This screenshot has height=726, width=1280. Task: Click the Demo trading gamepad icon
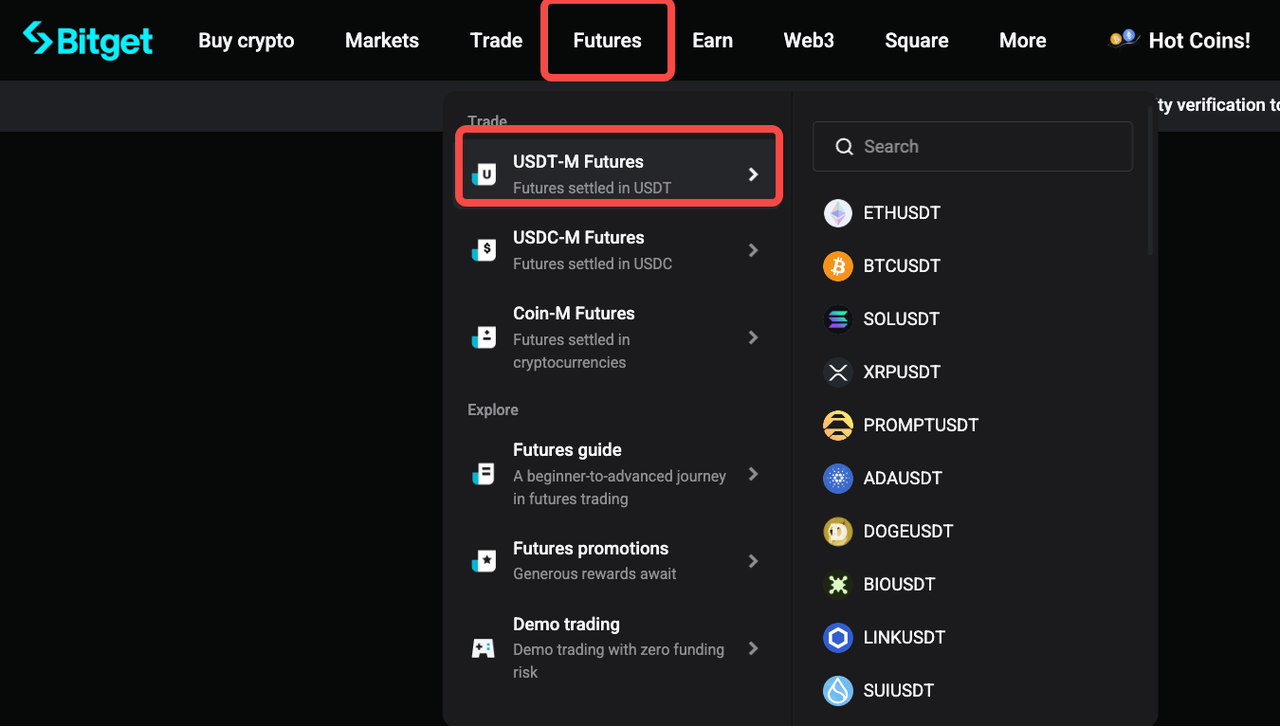(x=484, y=648)
